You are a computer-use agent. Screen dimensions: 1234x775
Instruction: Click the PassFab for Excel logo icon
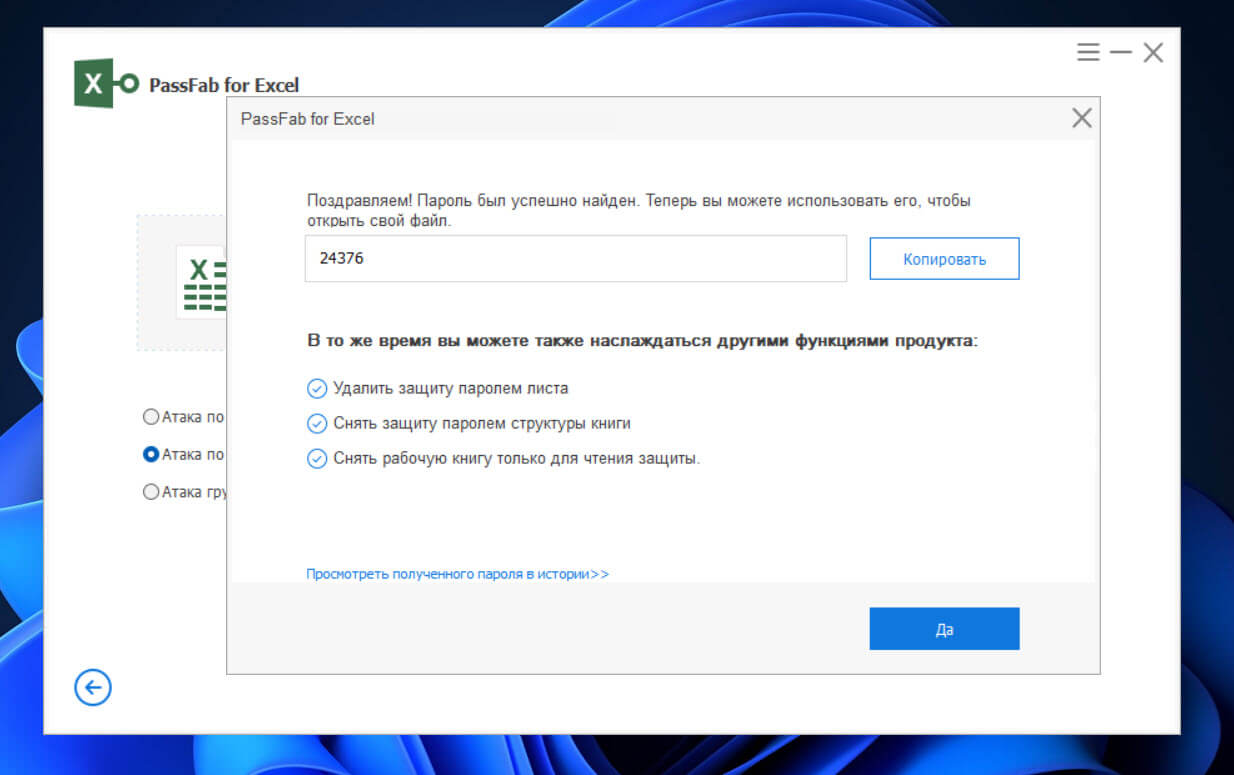click(x=106, y=83)
